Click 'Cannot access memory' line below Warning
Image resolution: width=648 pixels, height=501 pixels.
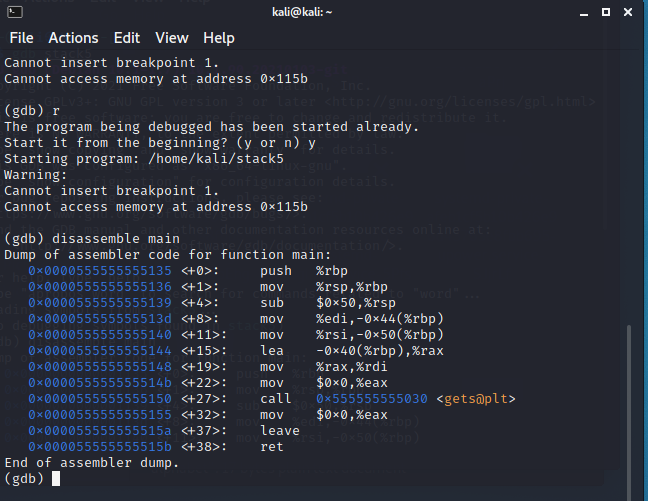click(x=156, y=207)
